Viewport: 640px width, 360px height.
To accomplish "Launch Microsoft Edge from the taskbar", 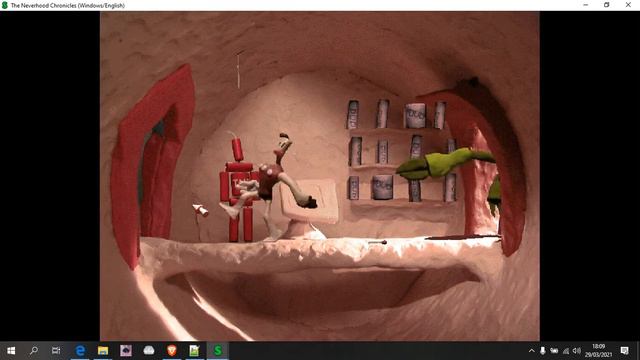I will coord(80,350).
